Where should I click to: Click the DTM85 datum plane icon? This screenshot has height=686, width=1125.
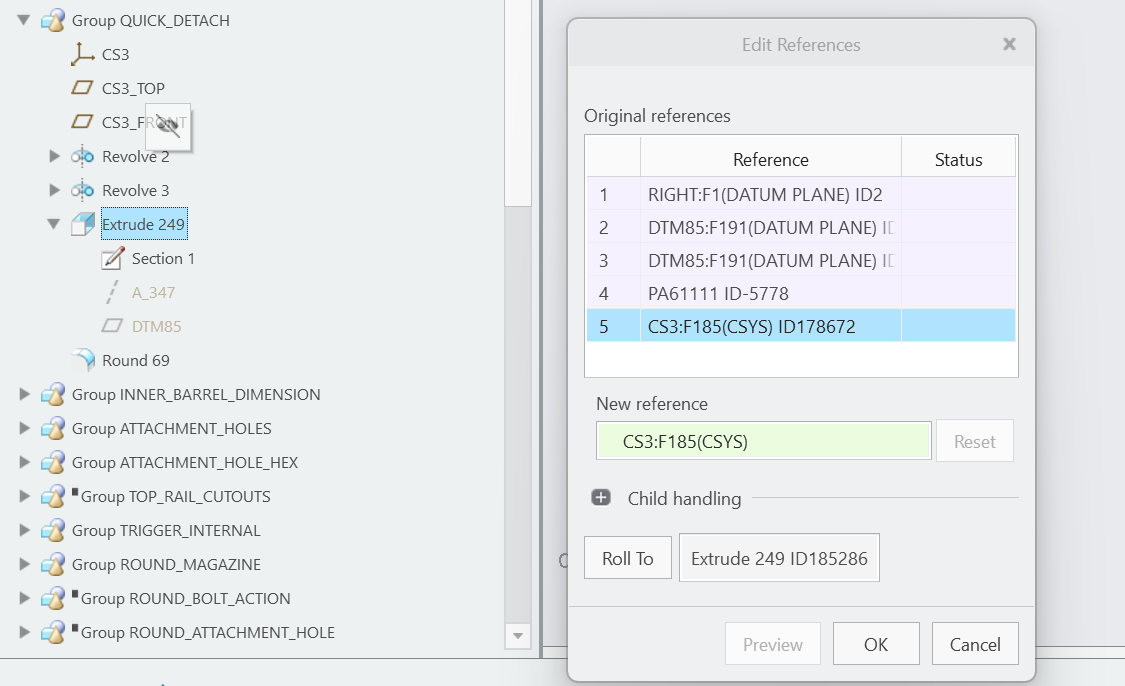tap(112, 326)
